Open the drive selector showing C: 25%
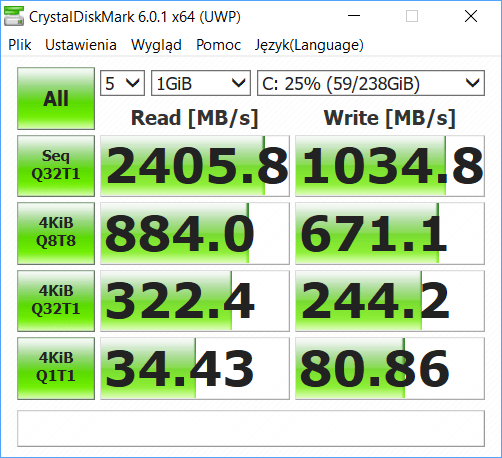 click(371, 83)
